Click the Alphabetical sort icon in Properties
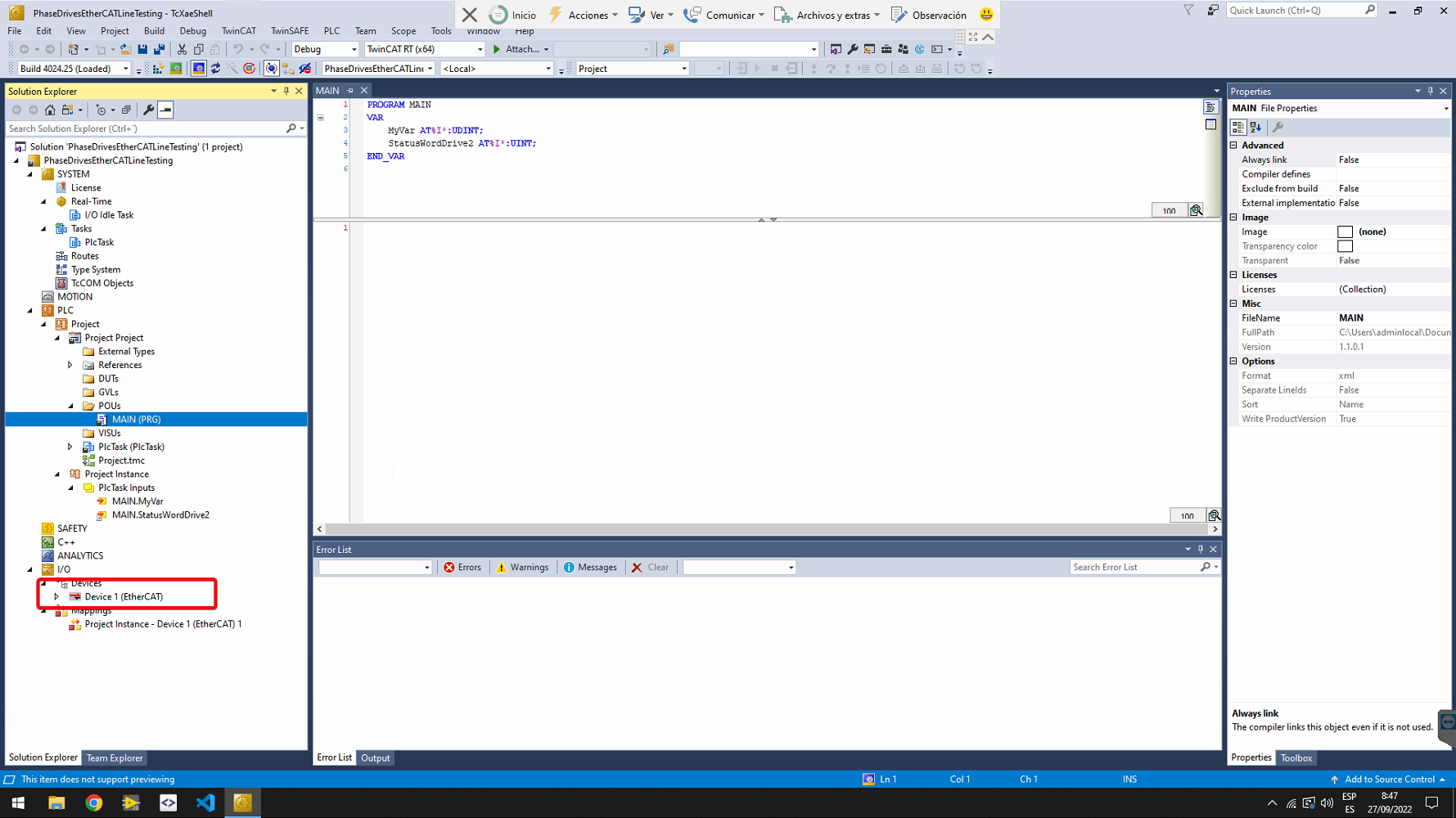The image size is (1456, 818). (1256, 127)
